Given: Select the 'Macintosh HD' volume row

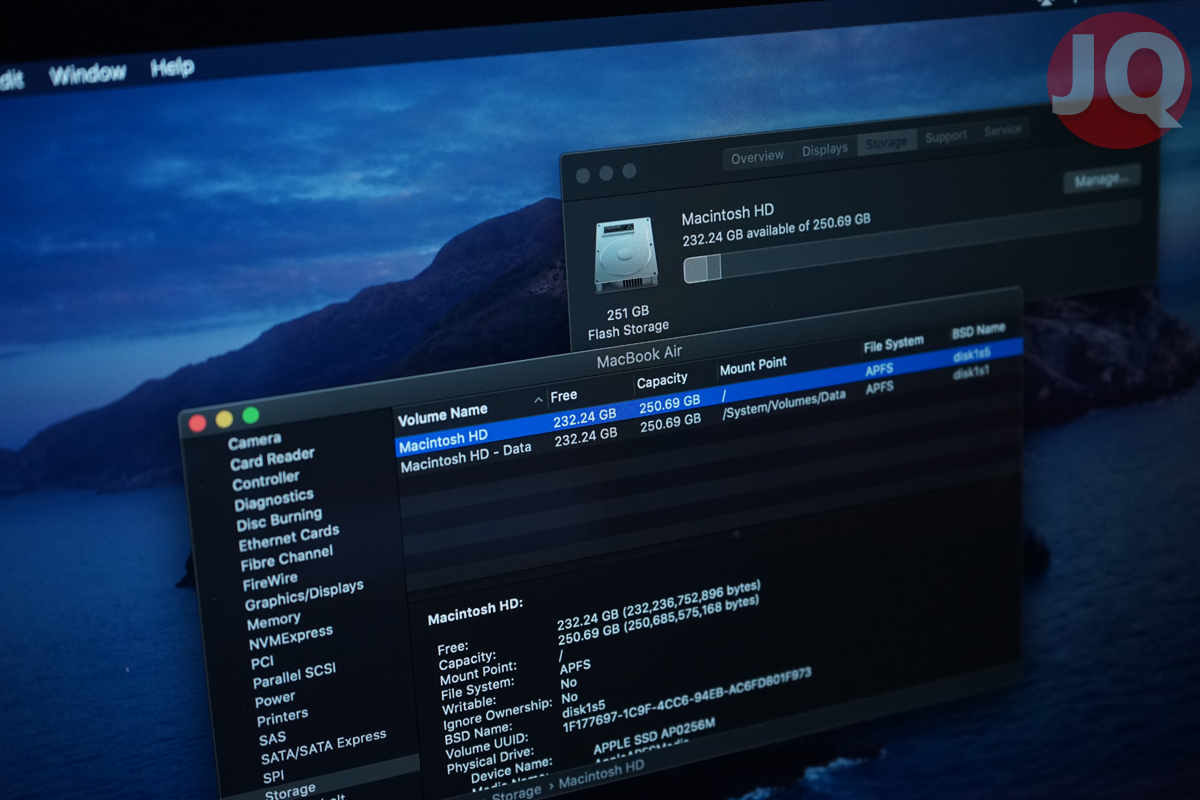Looking at the screenshot, I should (x=709, y=395).
